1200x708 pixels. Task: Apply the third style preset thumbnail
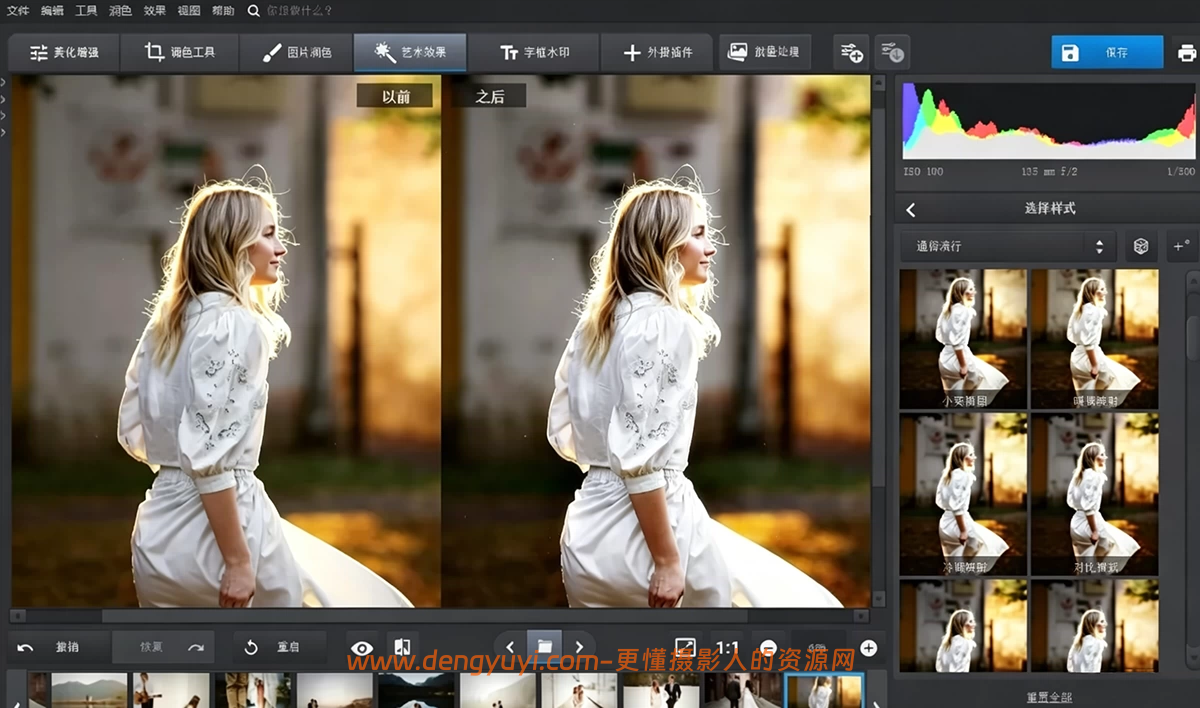[x=963, y=495]
